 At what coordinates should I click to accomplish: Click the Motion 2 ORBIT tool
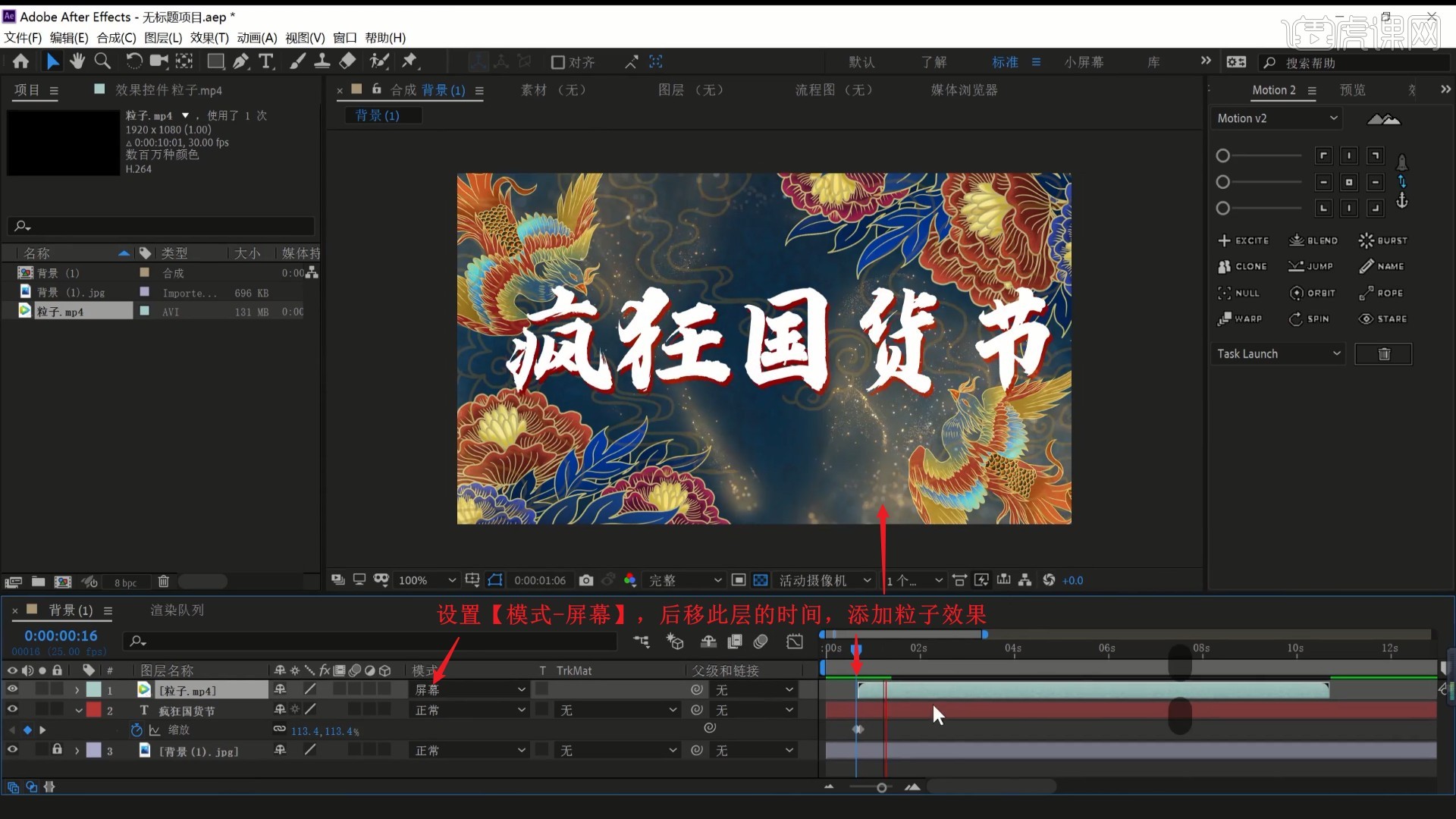[x=1312, y=293]
